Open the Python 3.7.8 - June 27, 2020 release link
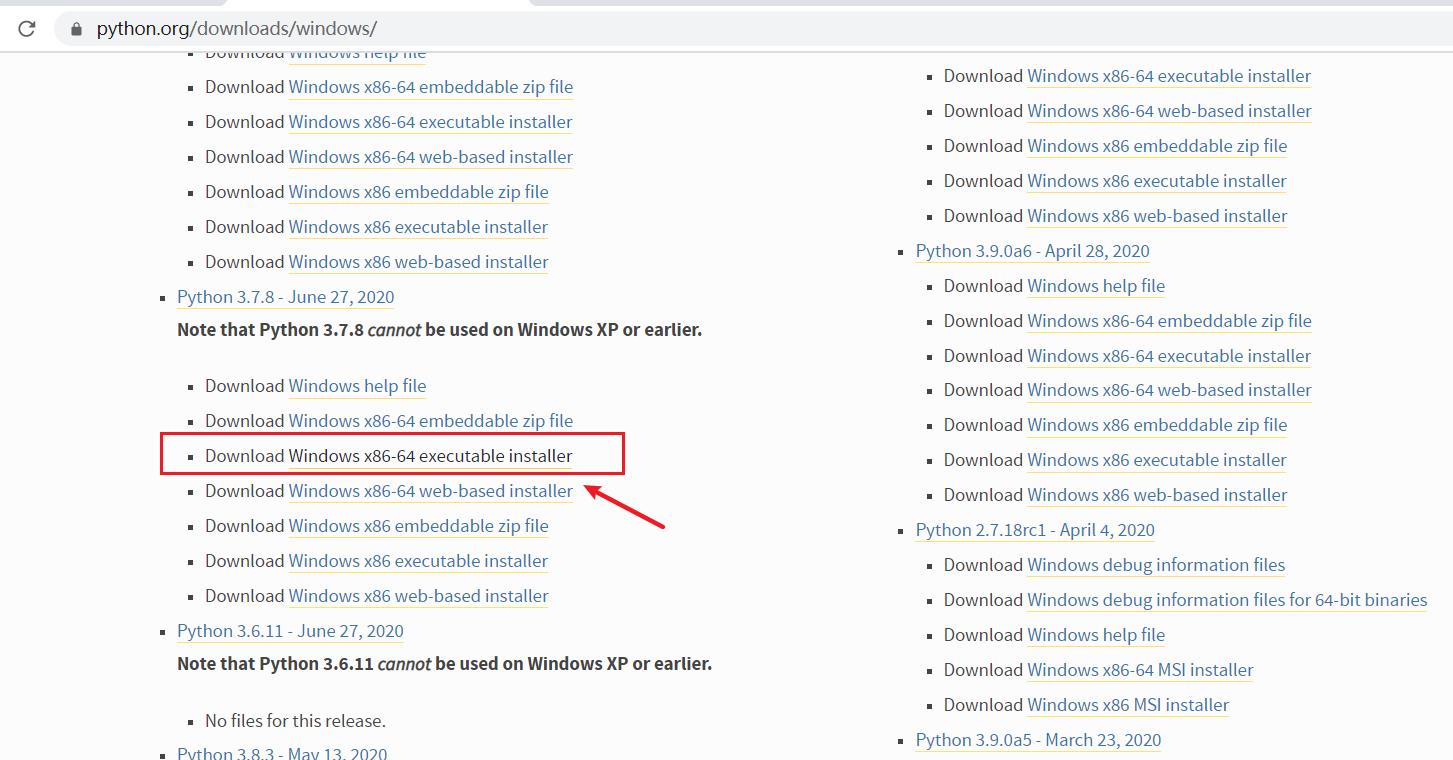Image resolution: width=1453 pixels, height=760 pixels. point(285,297)
